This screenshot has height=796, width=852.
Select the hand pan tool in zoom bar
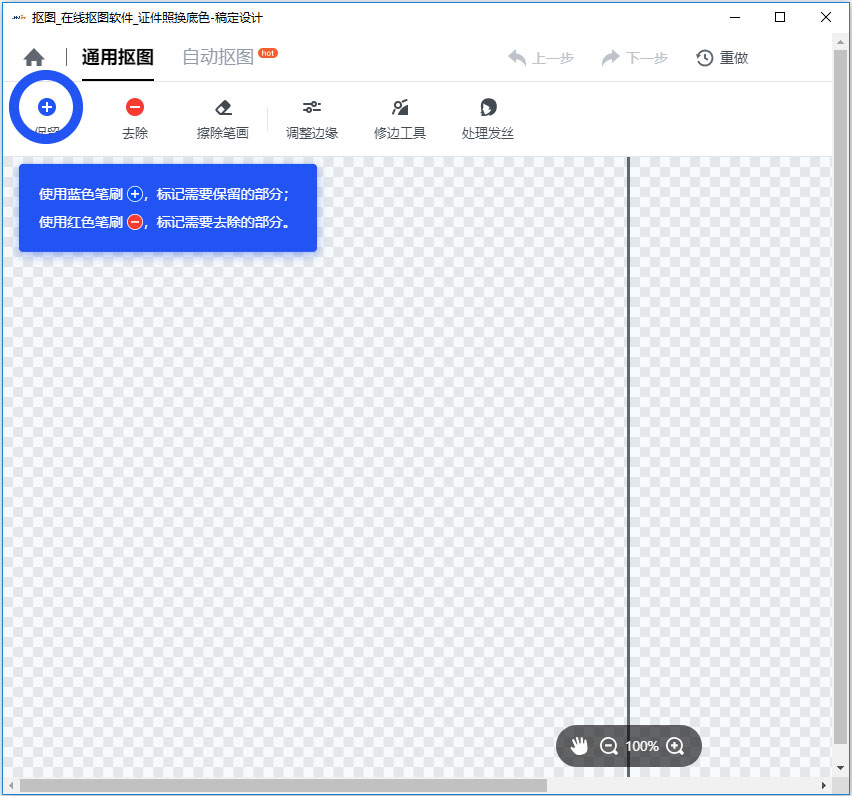579,745
